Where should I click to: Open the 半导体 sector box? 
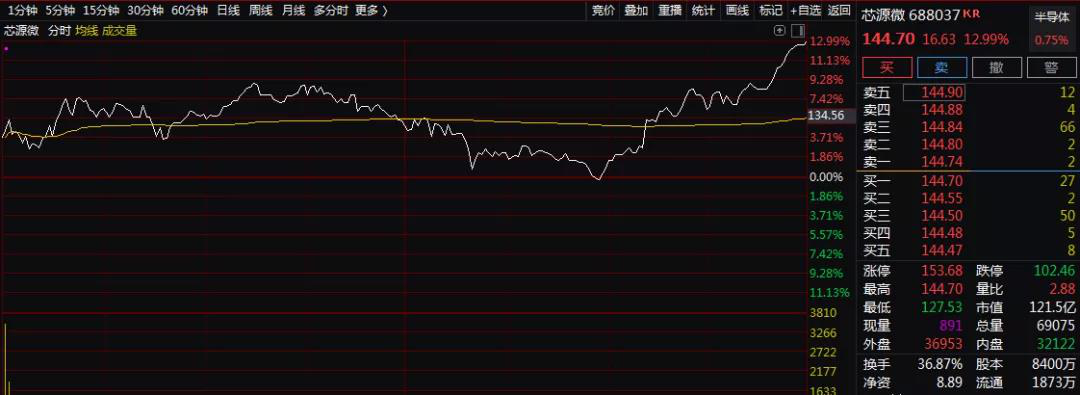(x=1052, y=28)
